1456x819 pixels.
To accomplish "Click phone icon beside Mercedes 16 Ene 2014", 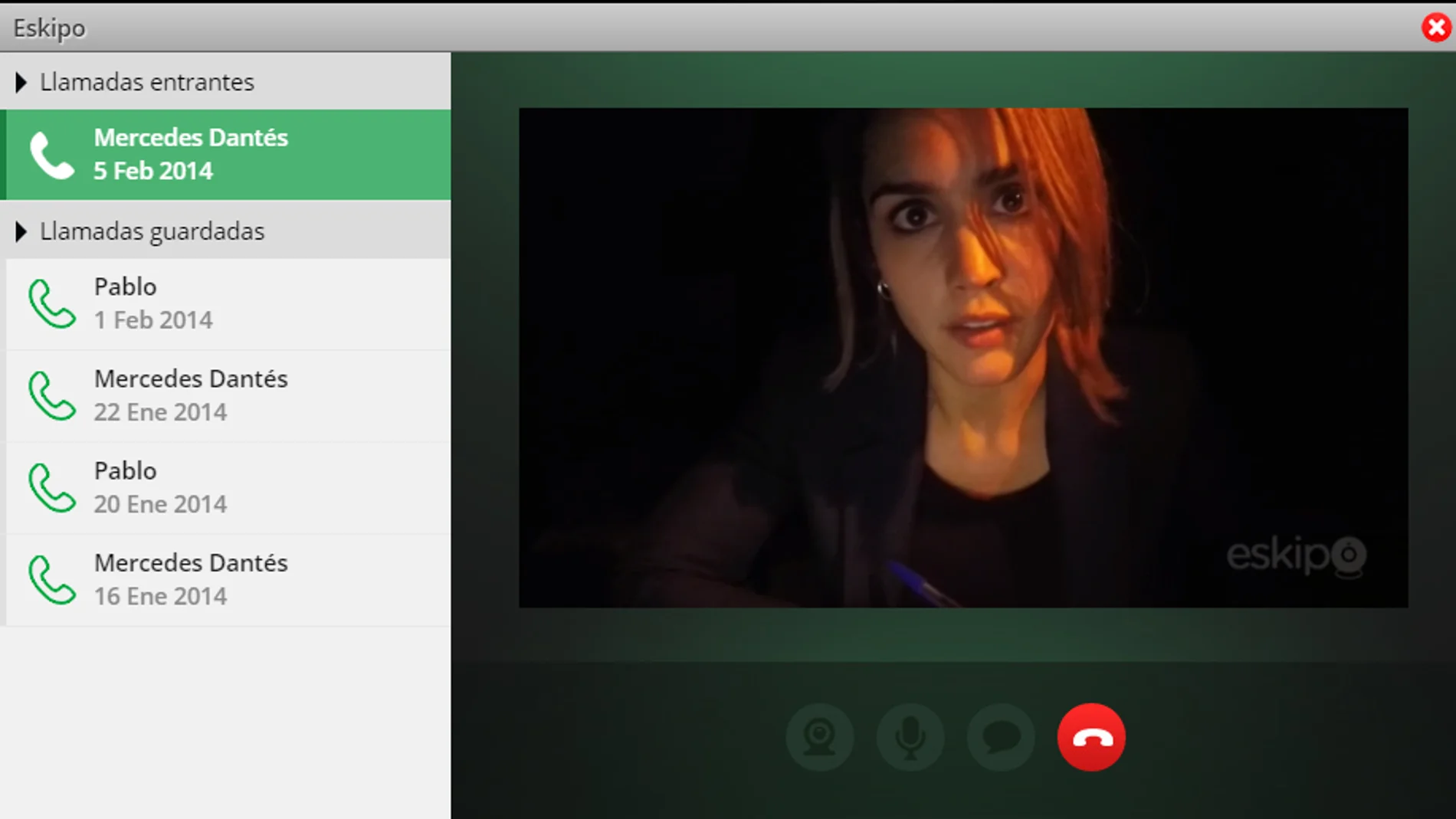I will coord(52,579).
